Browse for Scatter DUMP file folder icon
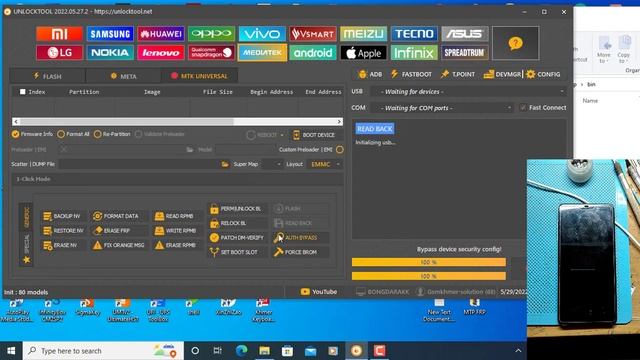 point(225,164)
